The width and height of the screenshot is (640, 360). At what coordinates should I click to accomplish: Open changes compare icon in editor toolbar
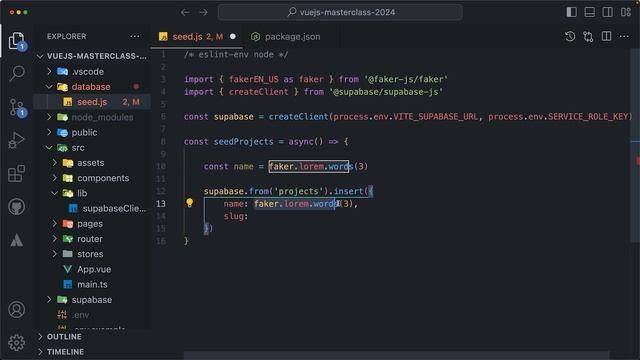point(588,36)
